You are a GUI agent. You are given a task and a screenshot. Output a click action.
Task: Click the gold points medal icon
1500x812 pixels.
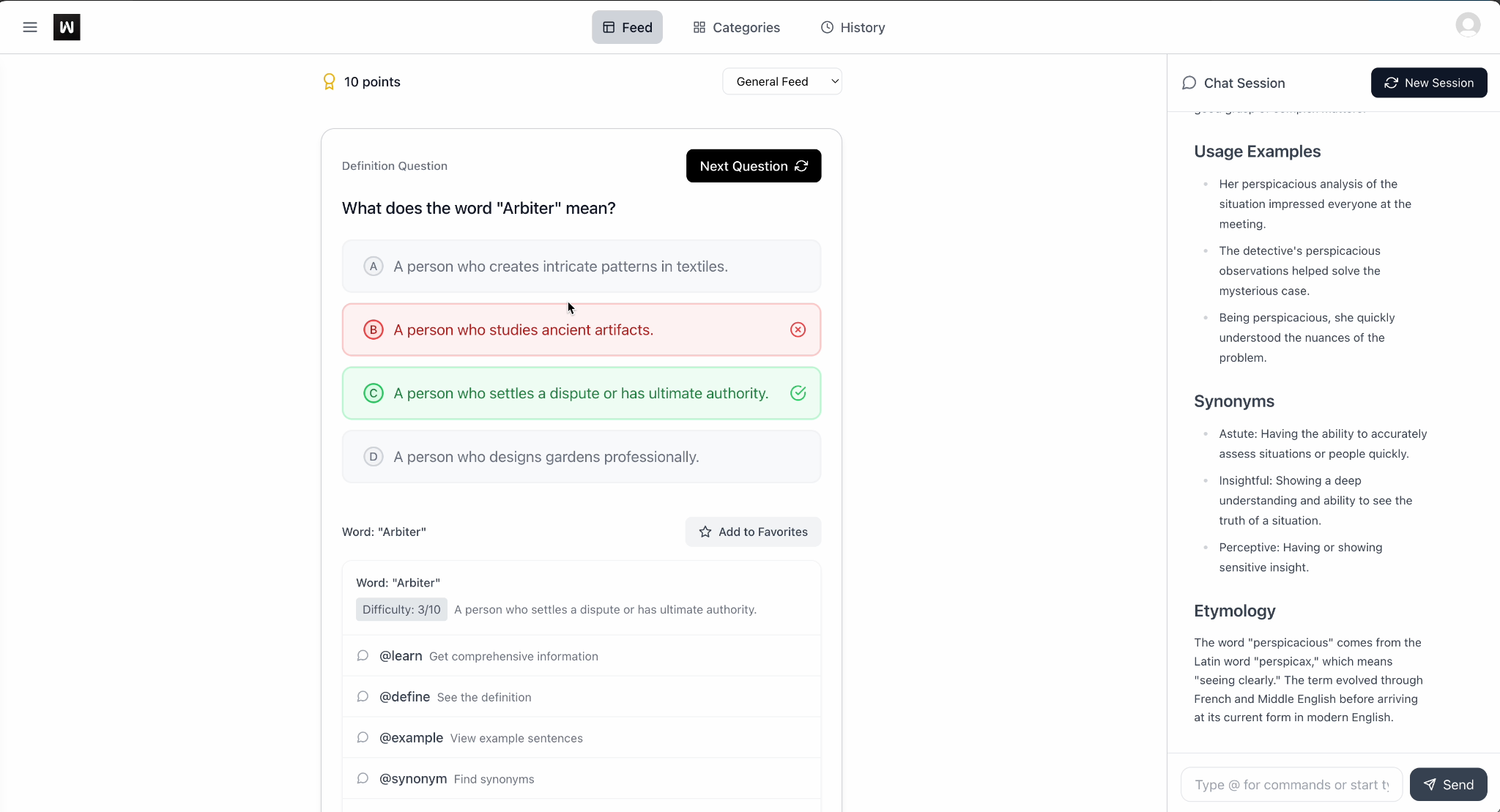pos(330,81)
